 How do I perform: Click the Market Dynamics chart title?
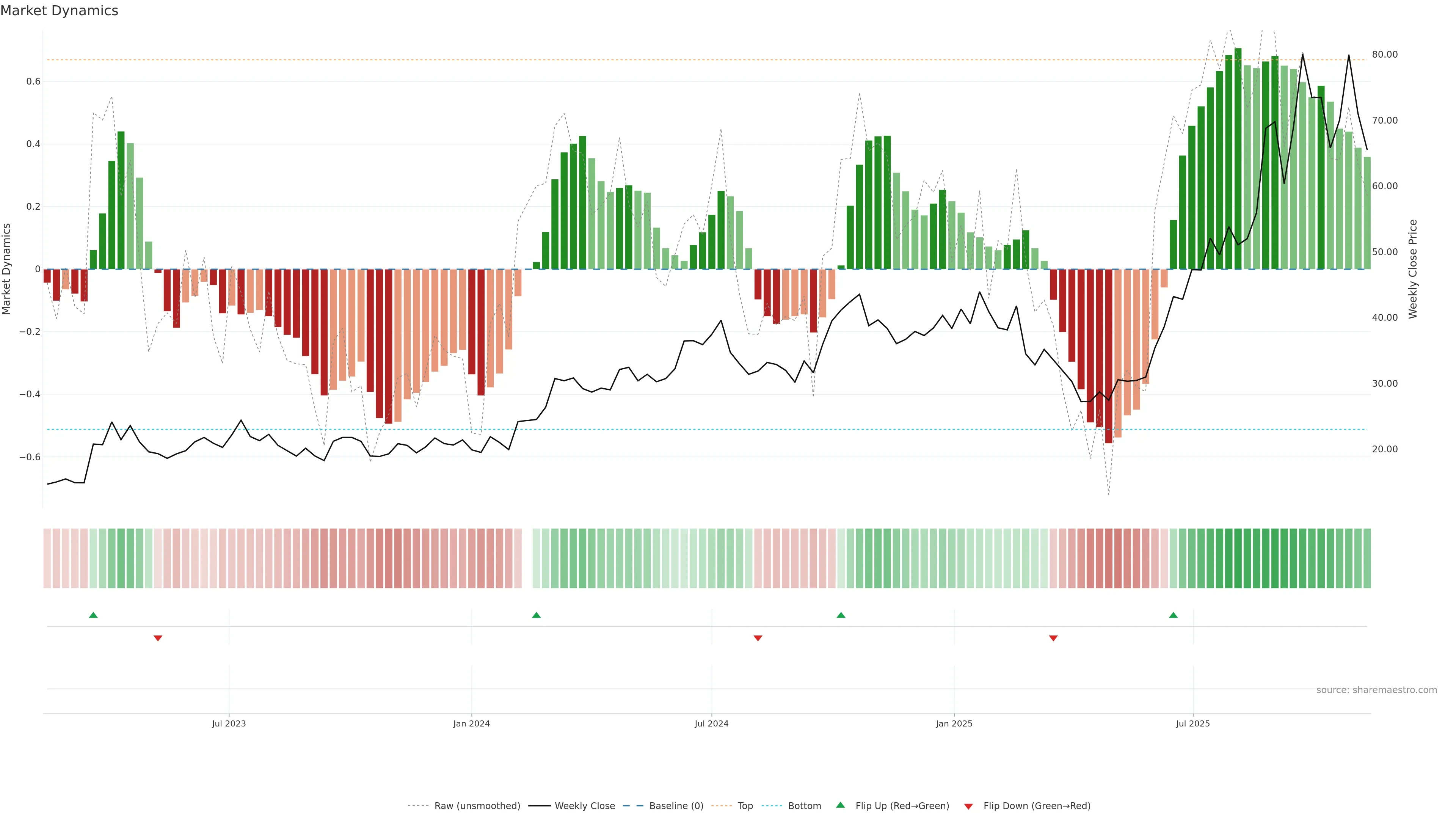pos(60,11)
